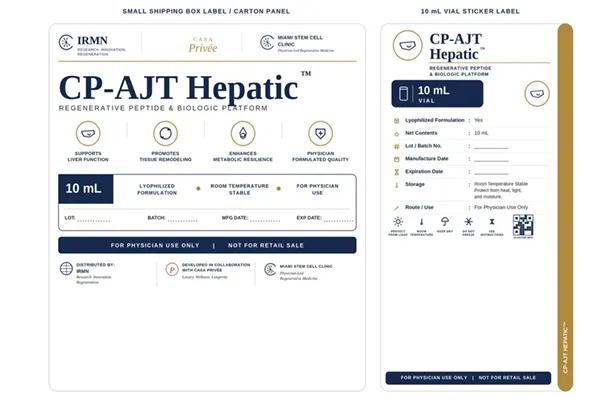The height and width of the screenshot is (402, 602).
Task: Click the liver icon above Supports Liver Function
Action: [88, 133]
